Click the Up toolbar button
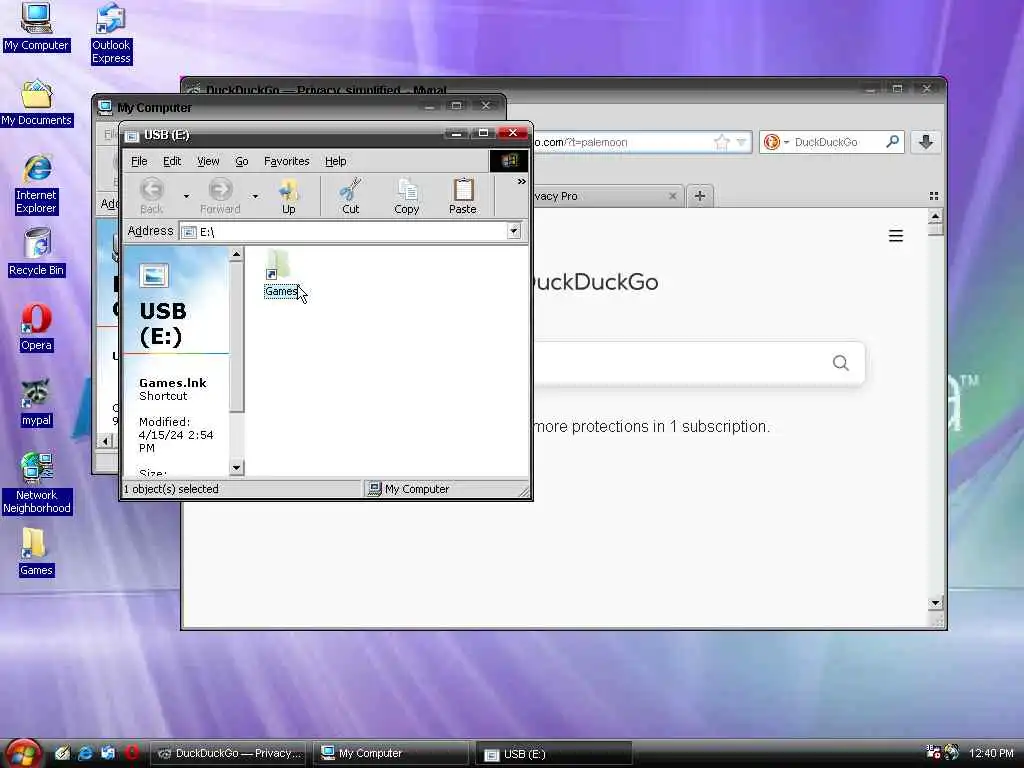Viewport: 1024px width, 768px height. tap(289, 196)
